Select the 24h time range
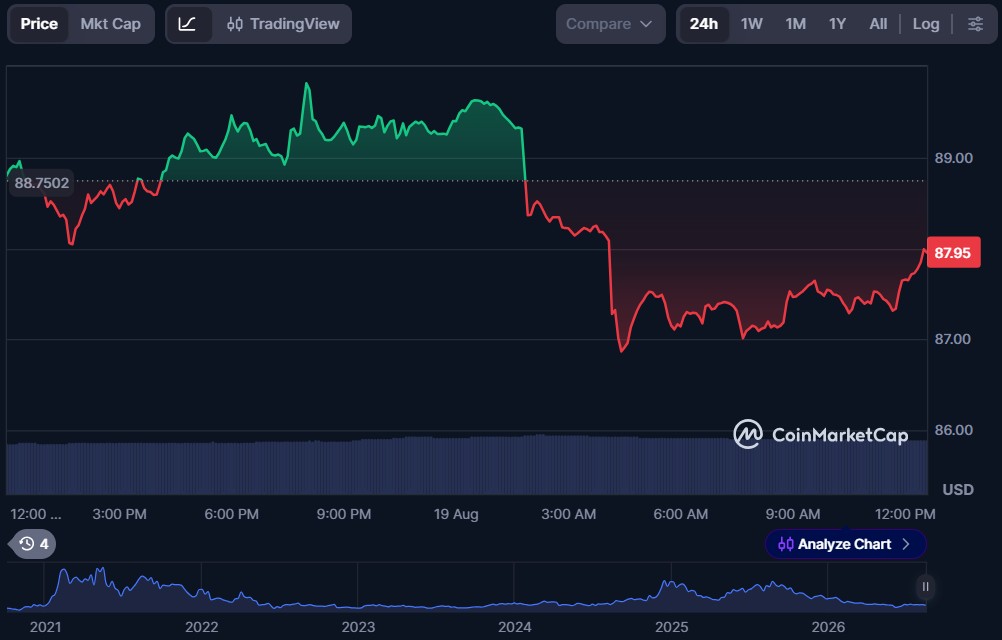 (704, 24)
